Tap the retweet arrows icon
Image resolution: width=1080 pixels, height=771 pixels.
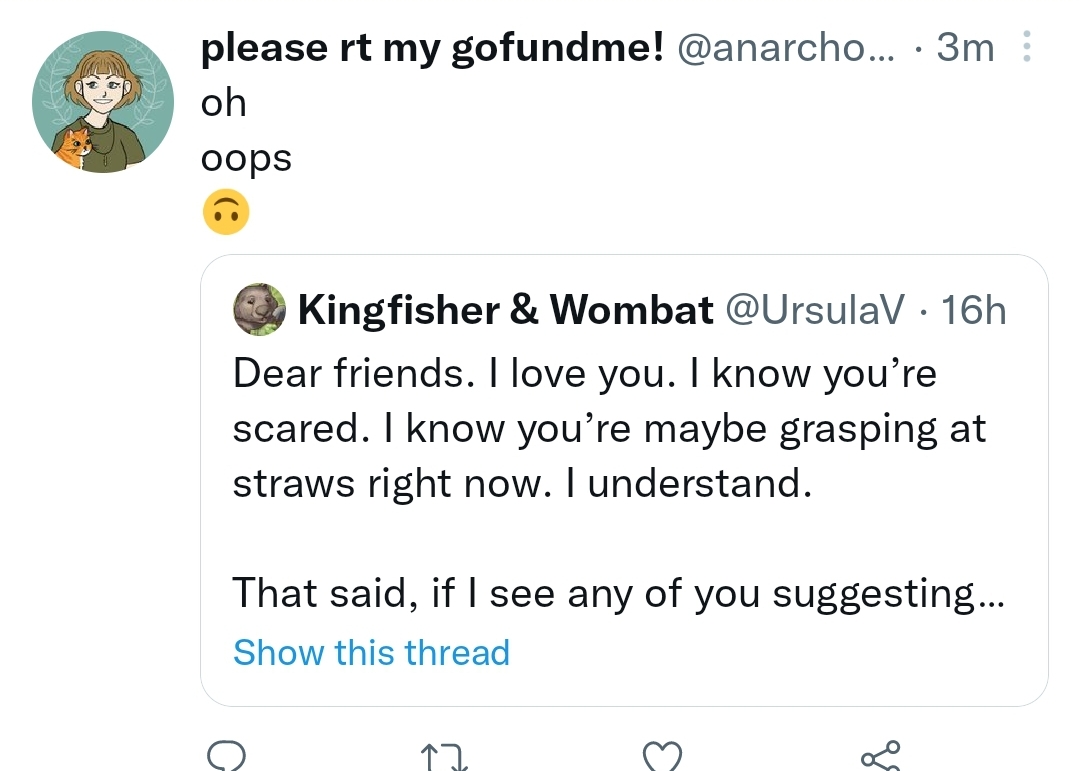coord(444,757)
